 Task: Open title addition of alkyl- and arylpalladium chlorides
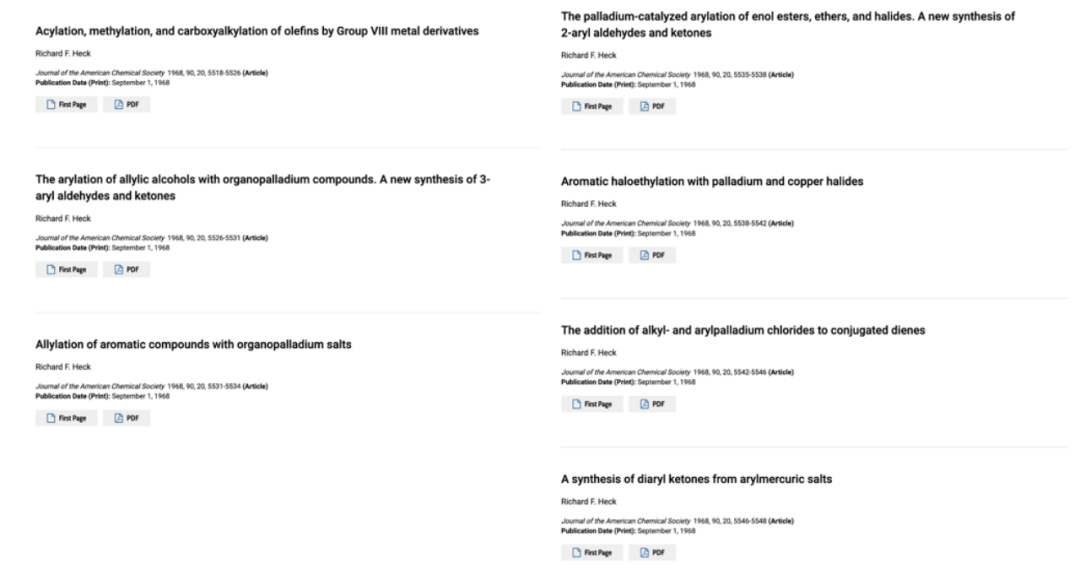tap(743, 331)
